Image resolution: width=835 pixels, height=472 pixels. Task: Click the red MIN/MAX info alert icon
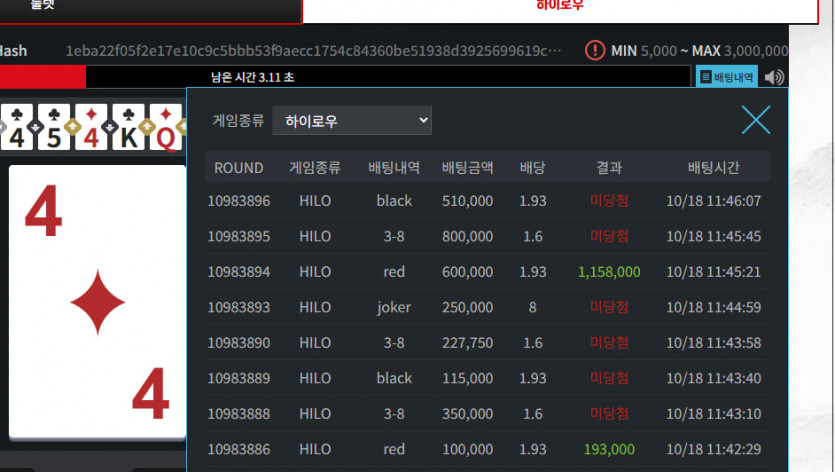[x=595, y=51]
